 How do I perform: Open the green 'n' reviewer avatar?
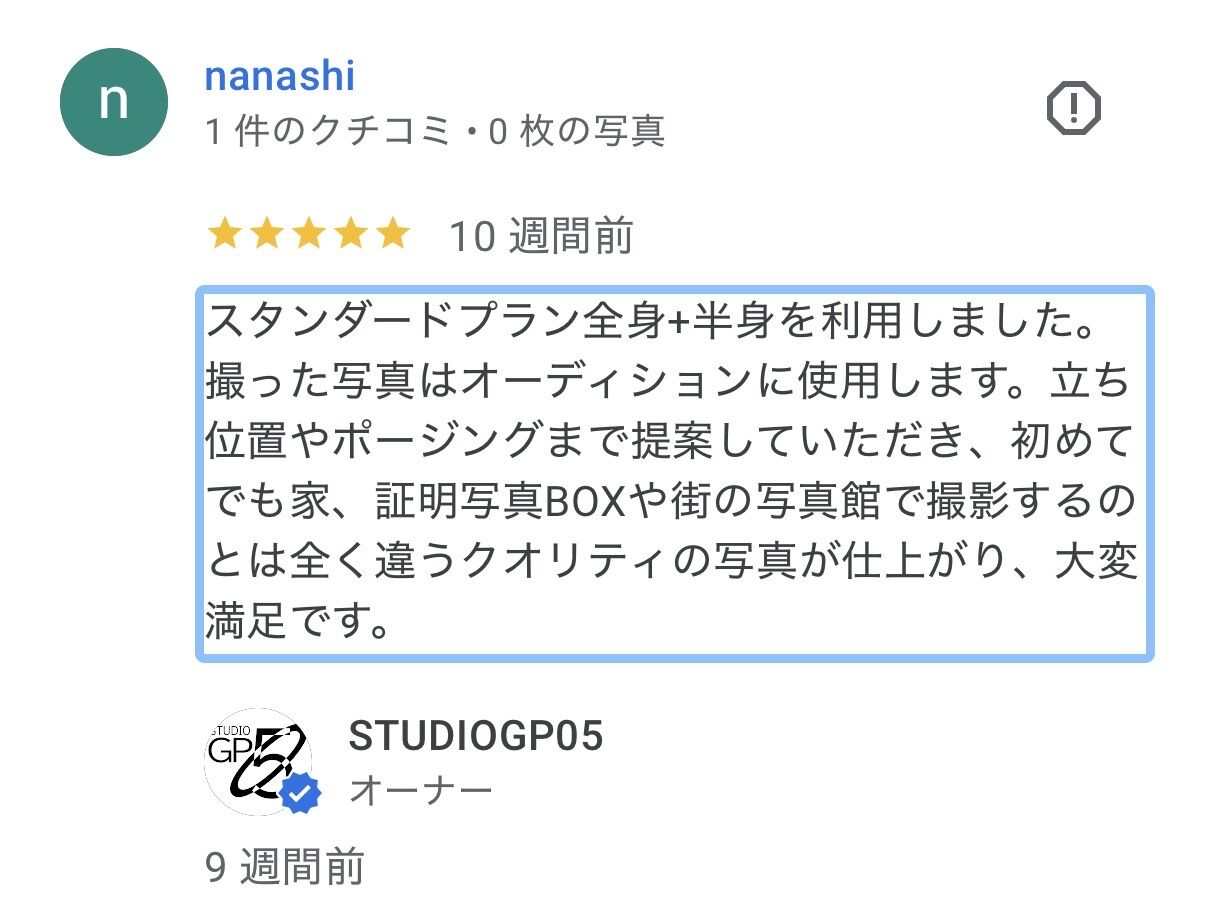(114, 102)
